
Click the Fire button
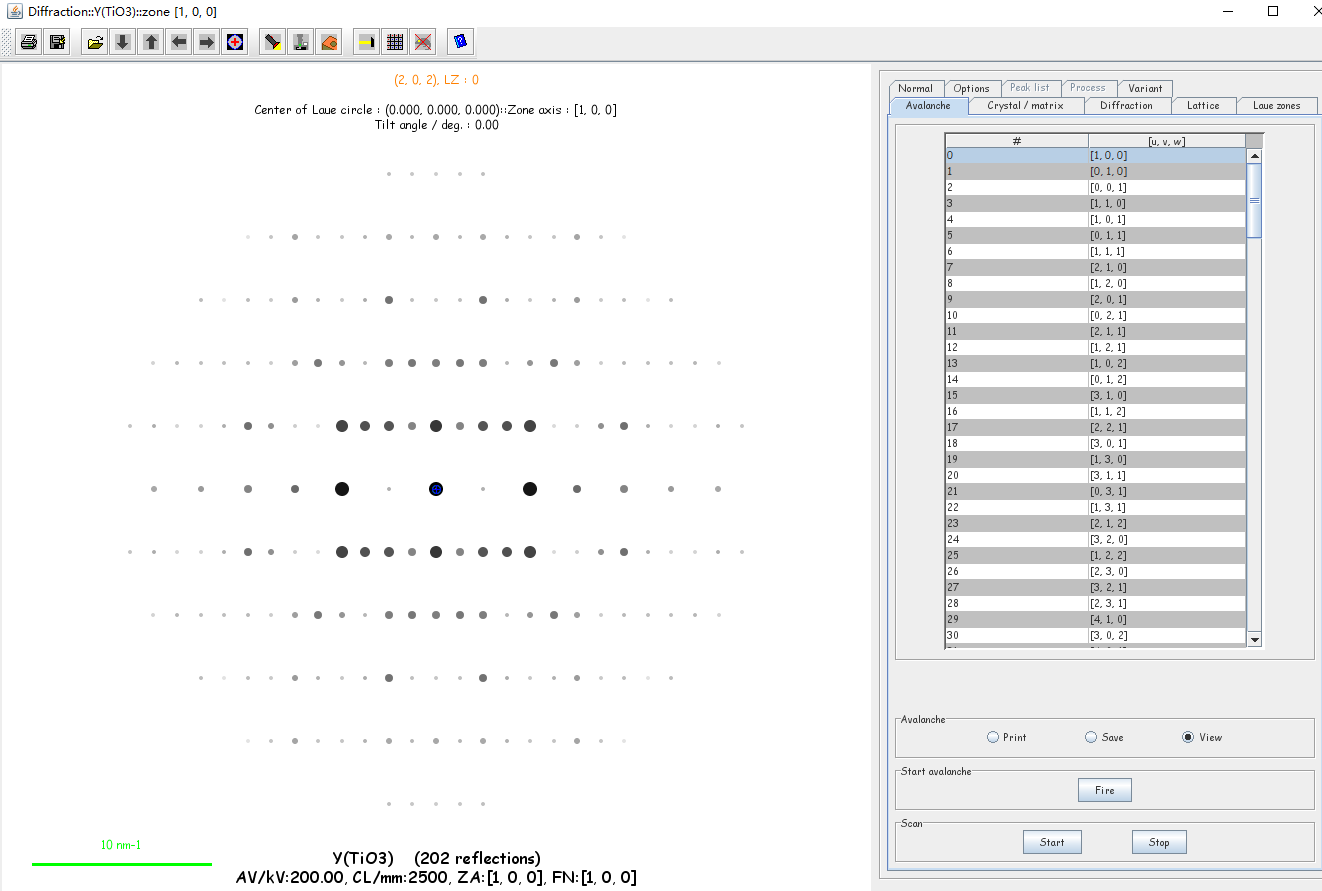1104,790
